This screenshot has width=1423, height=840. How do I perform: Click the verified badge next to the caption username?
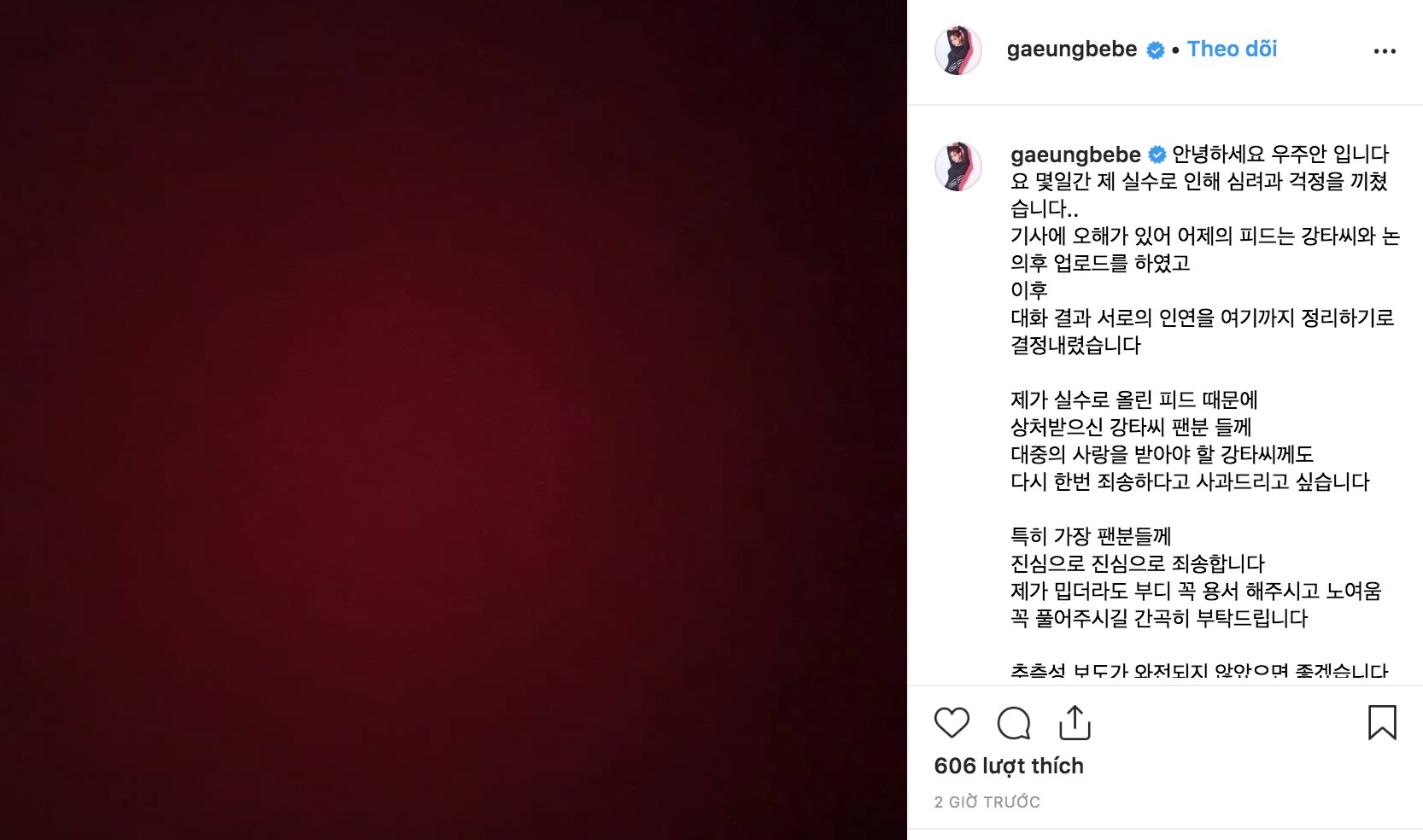[x=1157, y=155]
